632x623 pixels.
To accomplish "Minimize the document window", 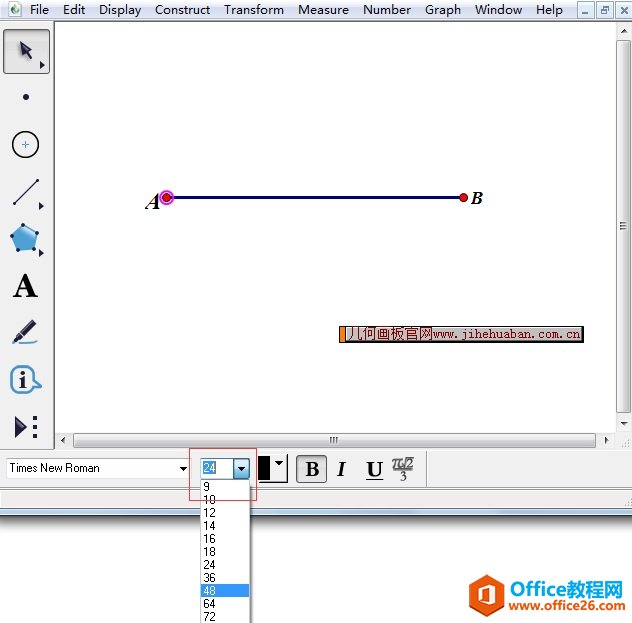I will 585,10.
